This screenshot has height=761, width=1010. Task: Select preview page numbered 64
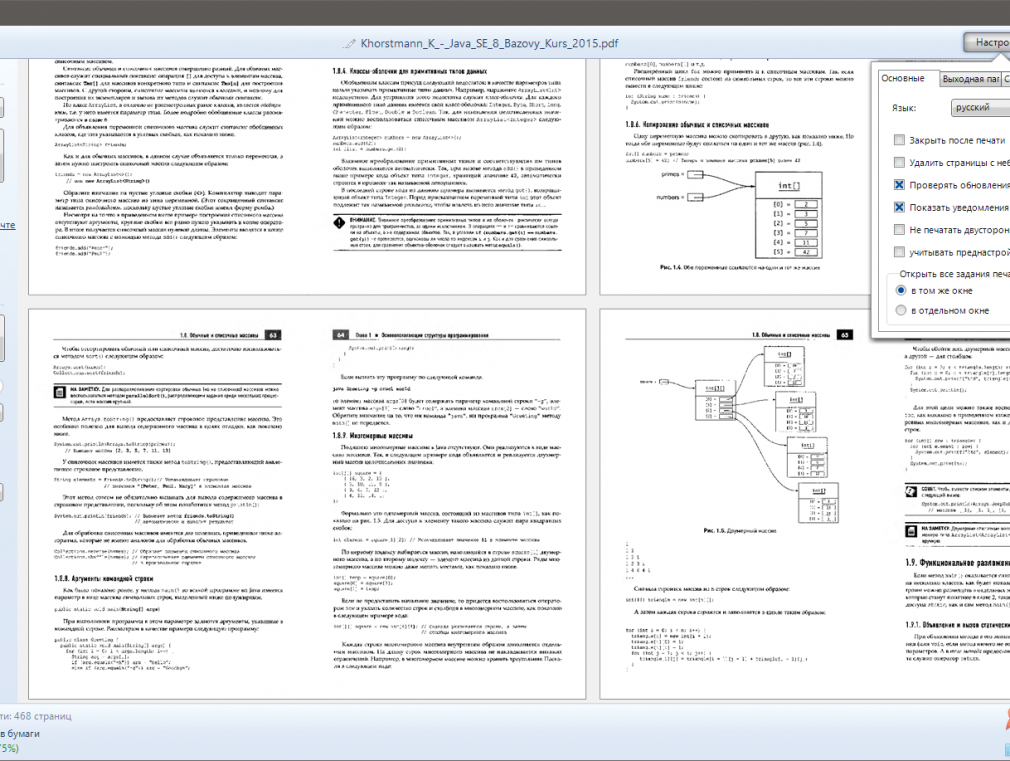446,503
